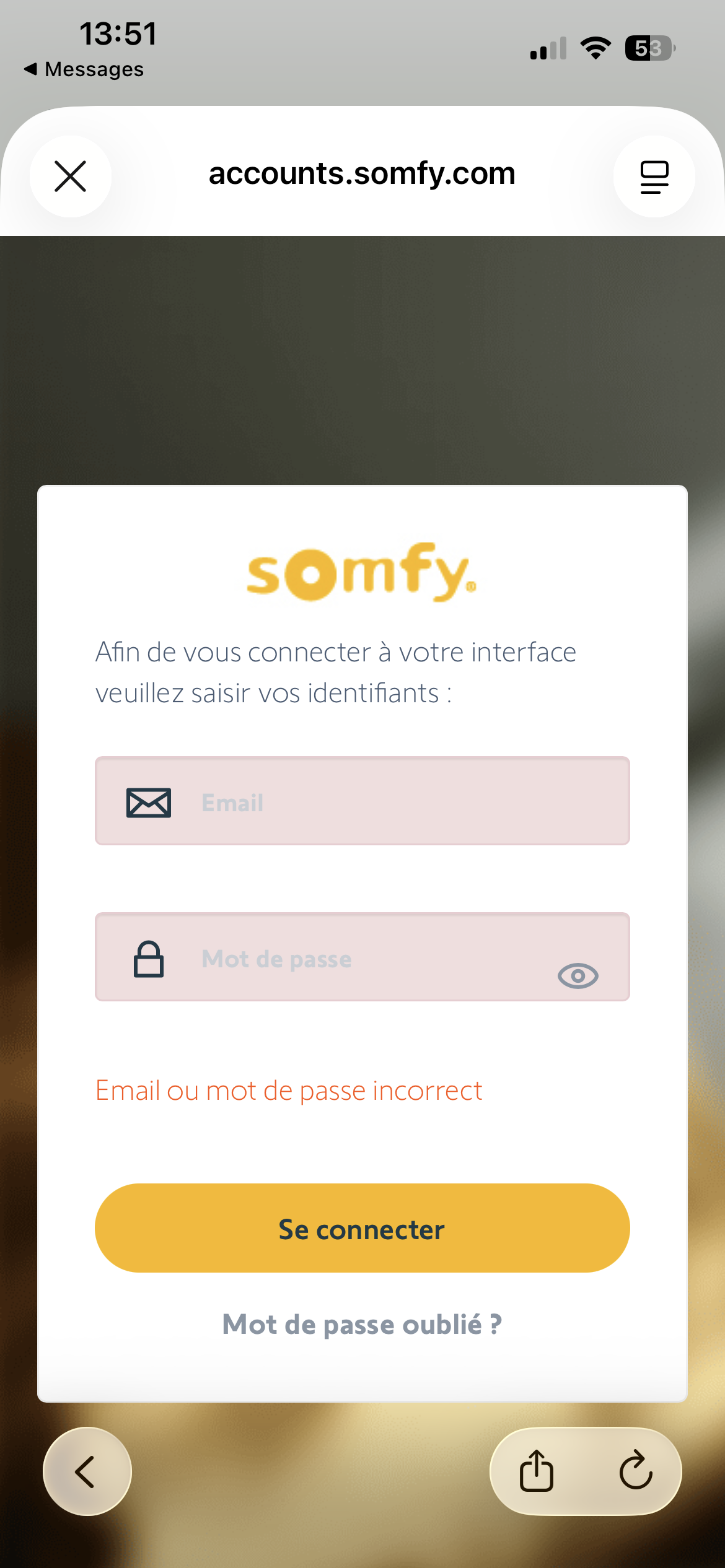This screenshot has height=1568, width=725.
Task: Show password using the eye icon
Action: pyautogui.click(x=578, y=976)
